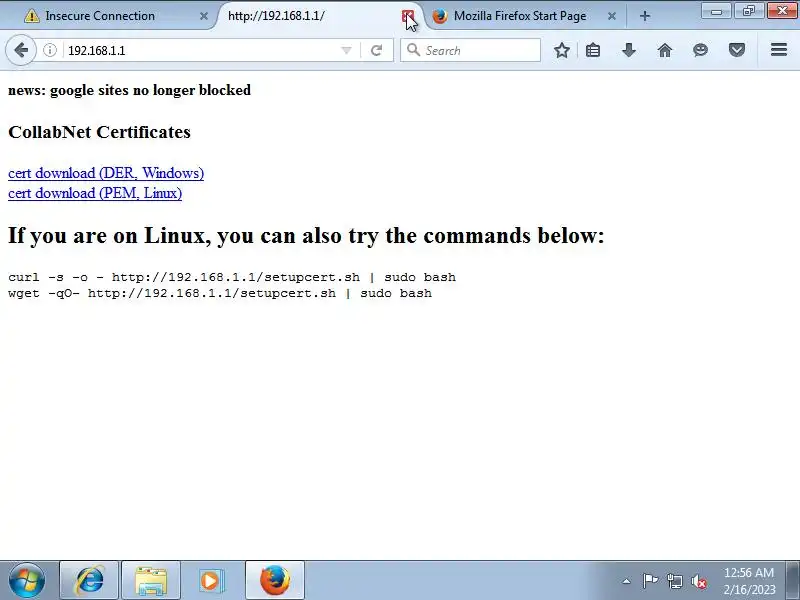Show bookmarks list icon

[593, 50]
